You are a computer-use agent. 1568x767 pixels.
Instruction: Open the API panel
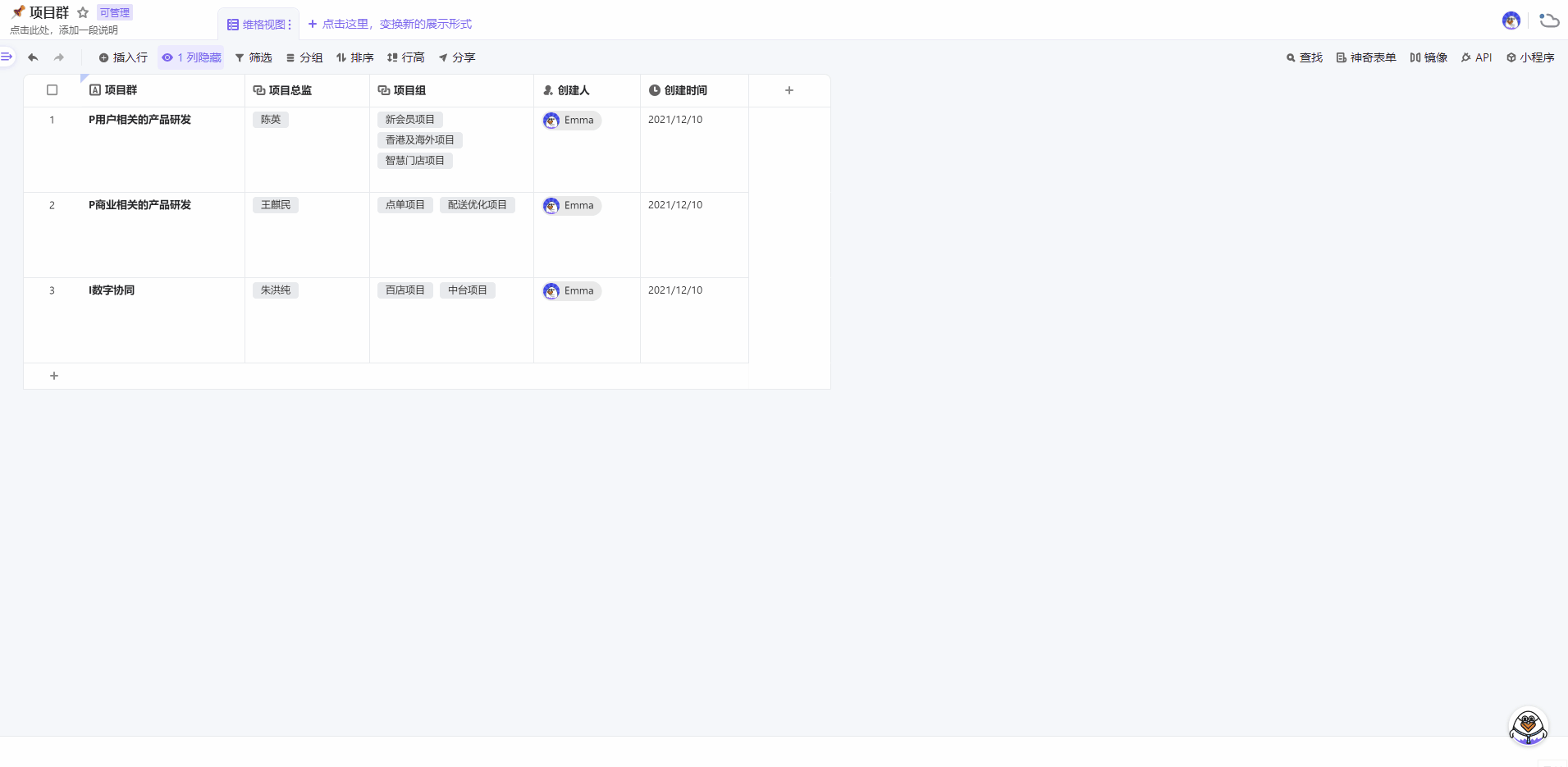coord(1476,57)
